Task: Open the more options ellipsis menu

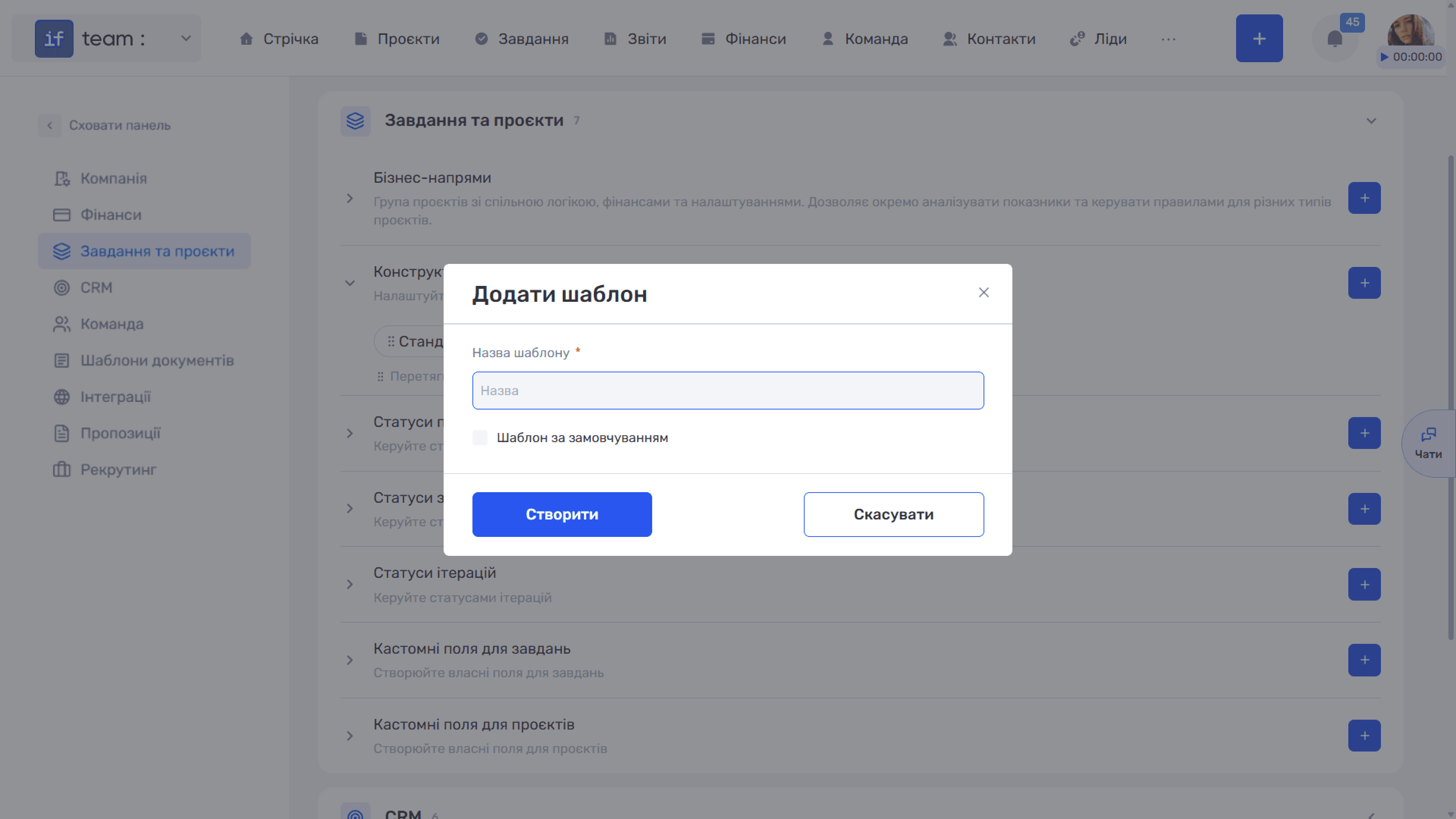Action: [1168, 39]
